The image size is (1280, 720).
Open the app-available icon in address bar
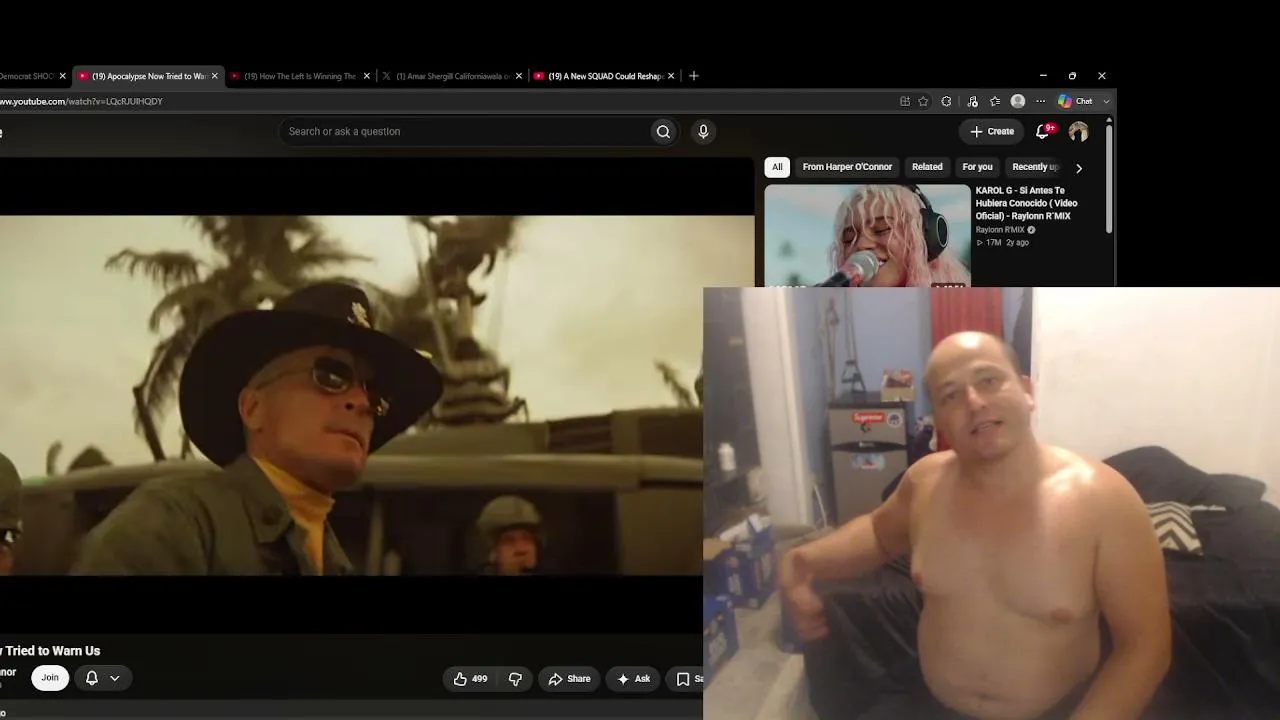click(905, 101)
